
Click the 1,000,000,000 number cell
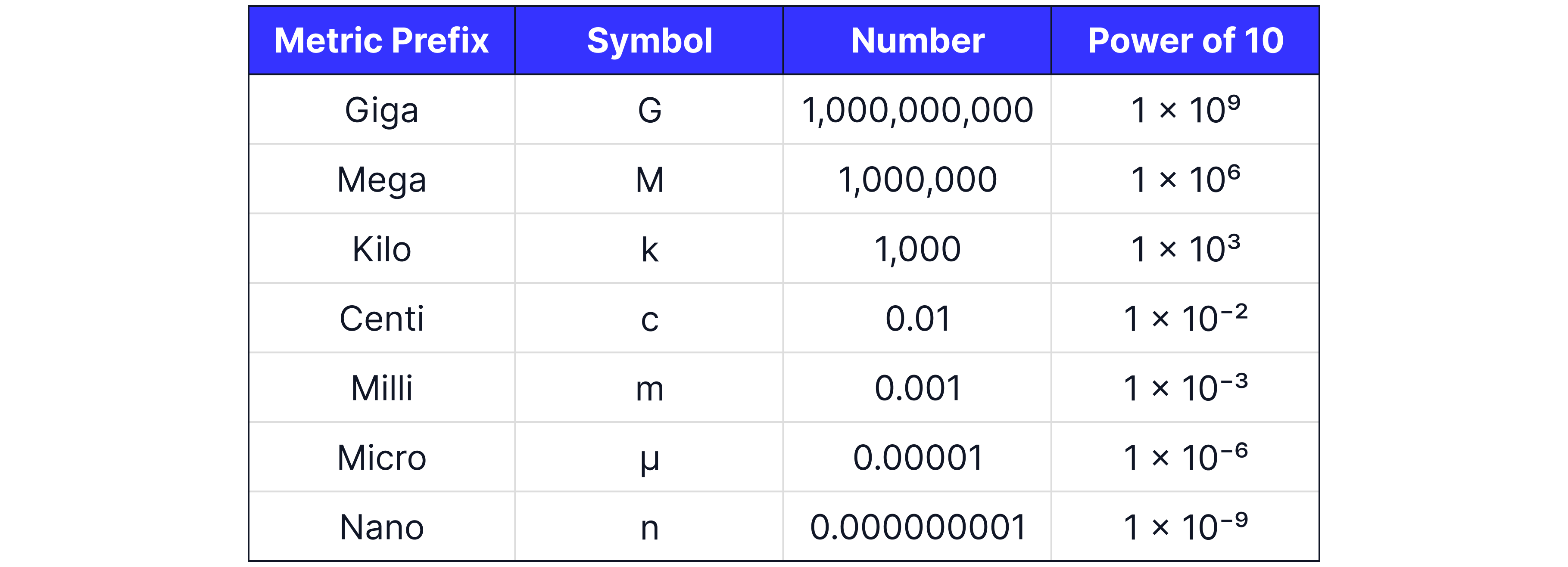917,110
